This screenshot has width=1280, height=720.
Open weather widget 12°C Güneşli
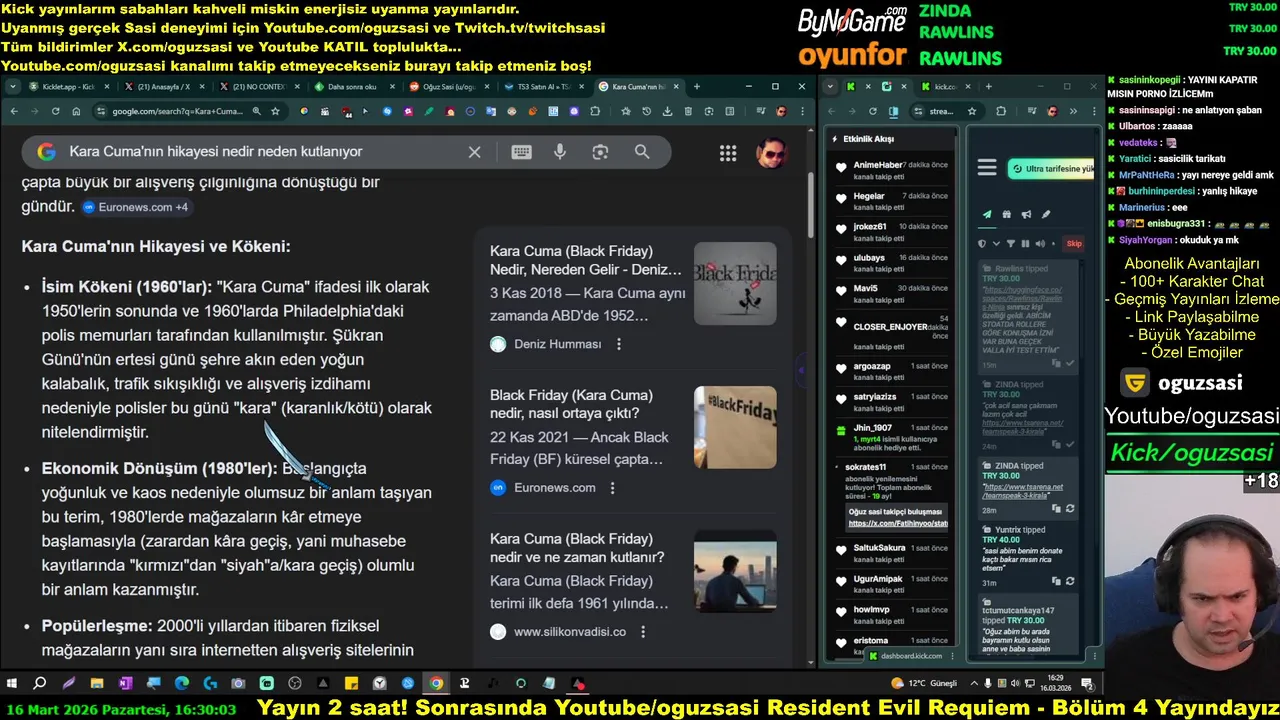pos(923,684)
